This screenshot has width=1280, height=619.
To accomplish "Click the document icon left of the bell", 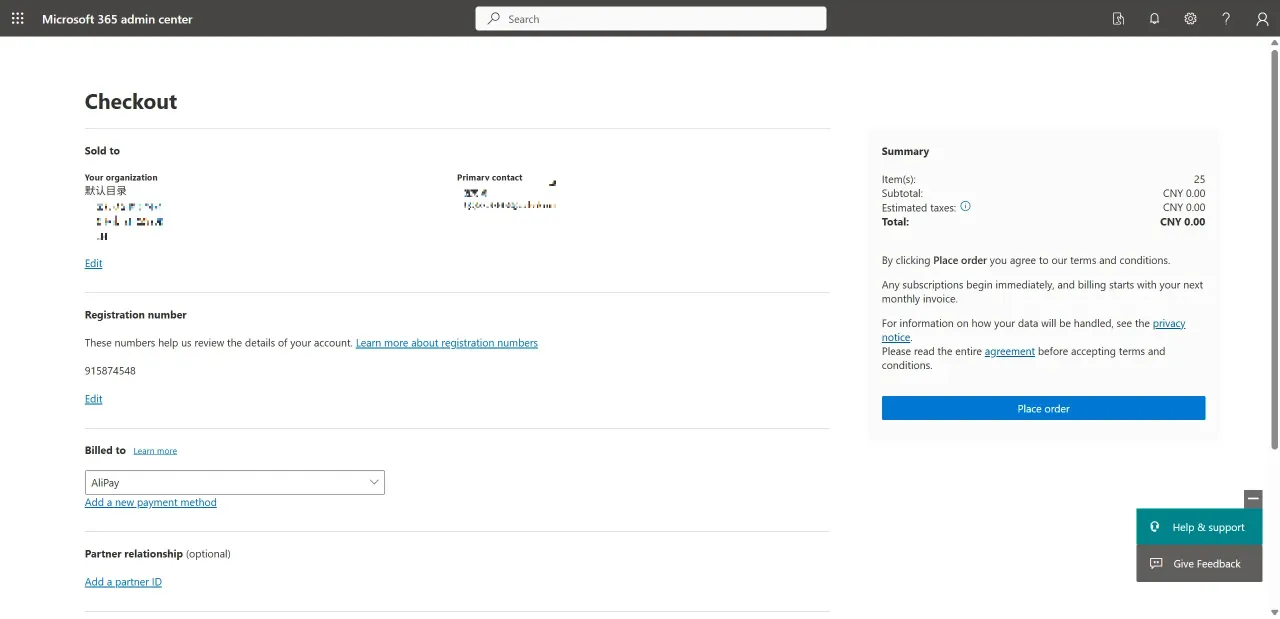I will tap(1118, 19).
